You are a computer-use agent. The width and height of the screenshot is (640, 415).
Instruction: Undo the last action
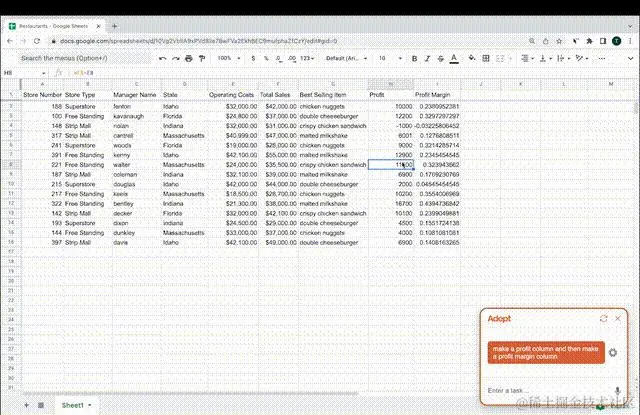162,58
